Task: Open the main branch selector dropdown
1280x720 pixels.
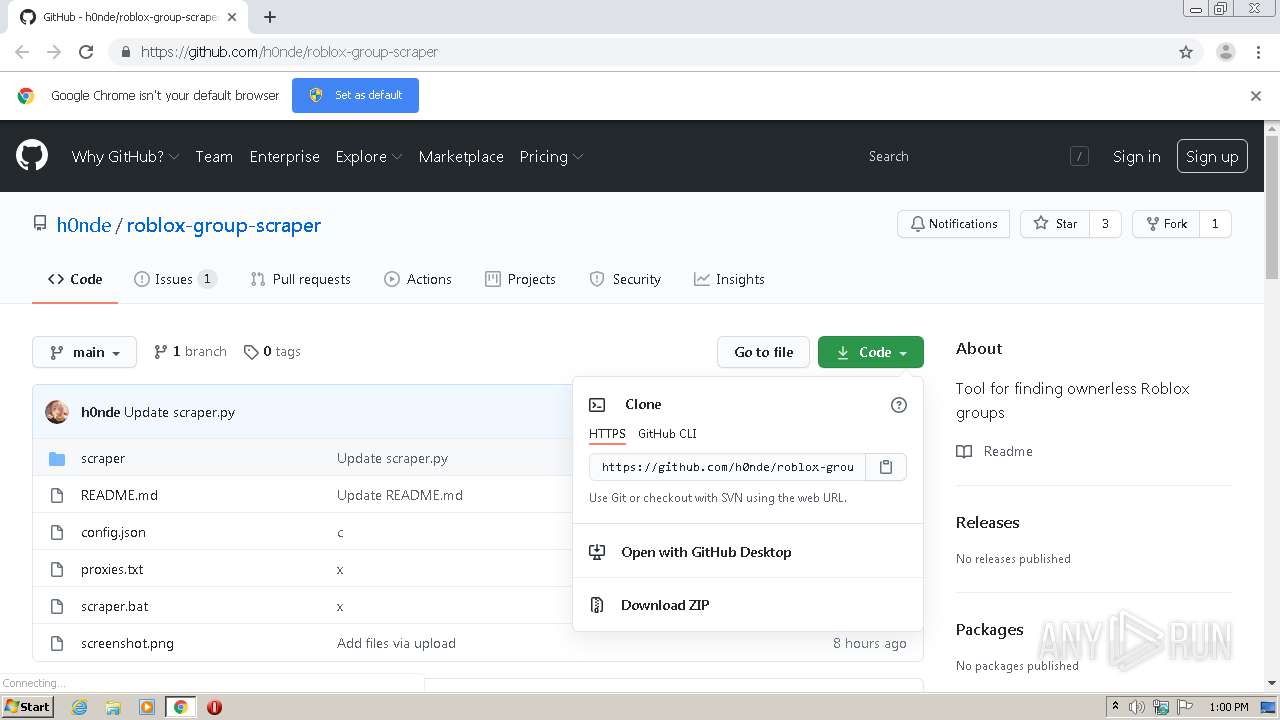Action: click(84, 352)
